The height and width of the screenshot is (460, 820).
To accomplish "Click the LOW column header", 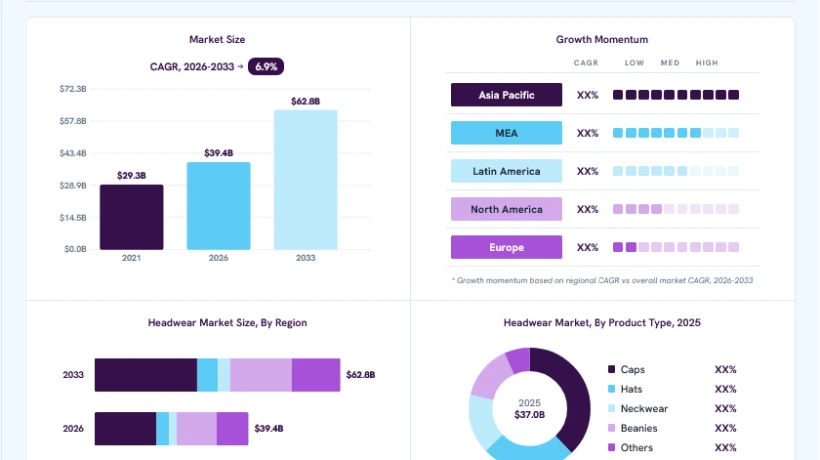I will click(x=634, y=63).
